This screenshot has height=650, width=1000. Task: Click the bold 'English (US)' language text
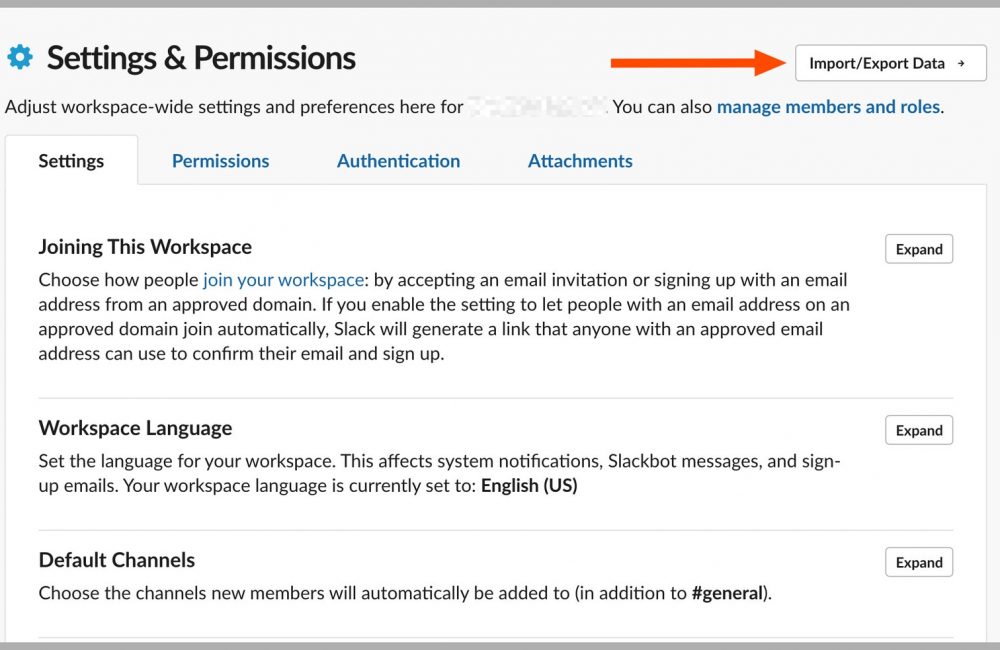coord(529,487)
